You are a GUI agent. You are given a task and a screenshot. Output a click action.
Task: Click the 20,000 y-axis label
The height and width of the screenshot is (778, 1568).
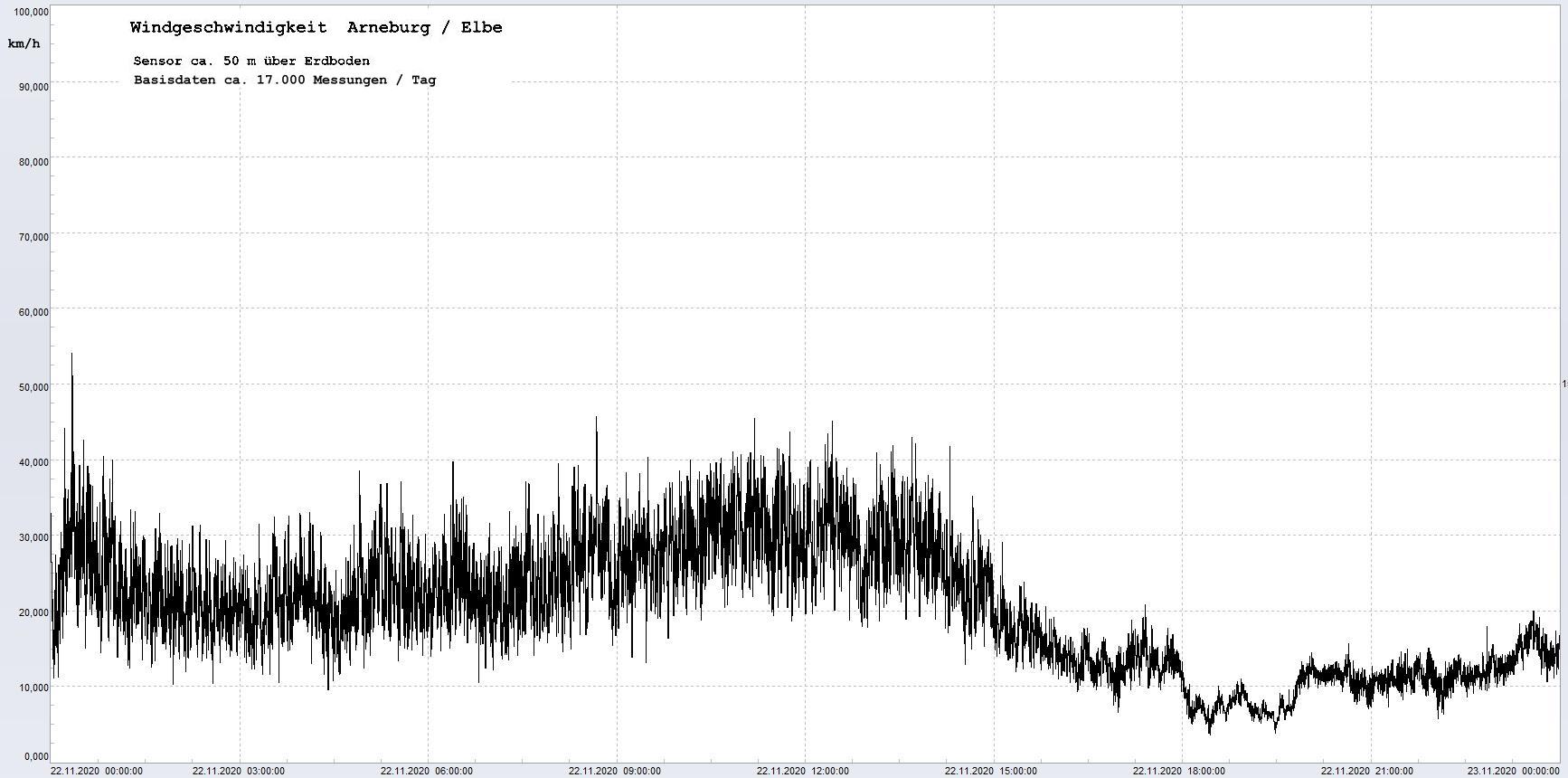point(33,612)
